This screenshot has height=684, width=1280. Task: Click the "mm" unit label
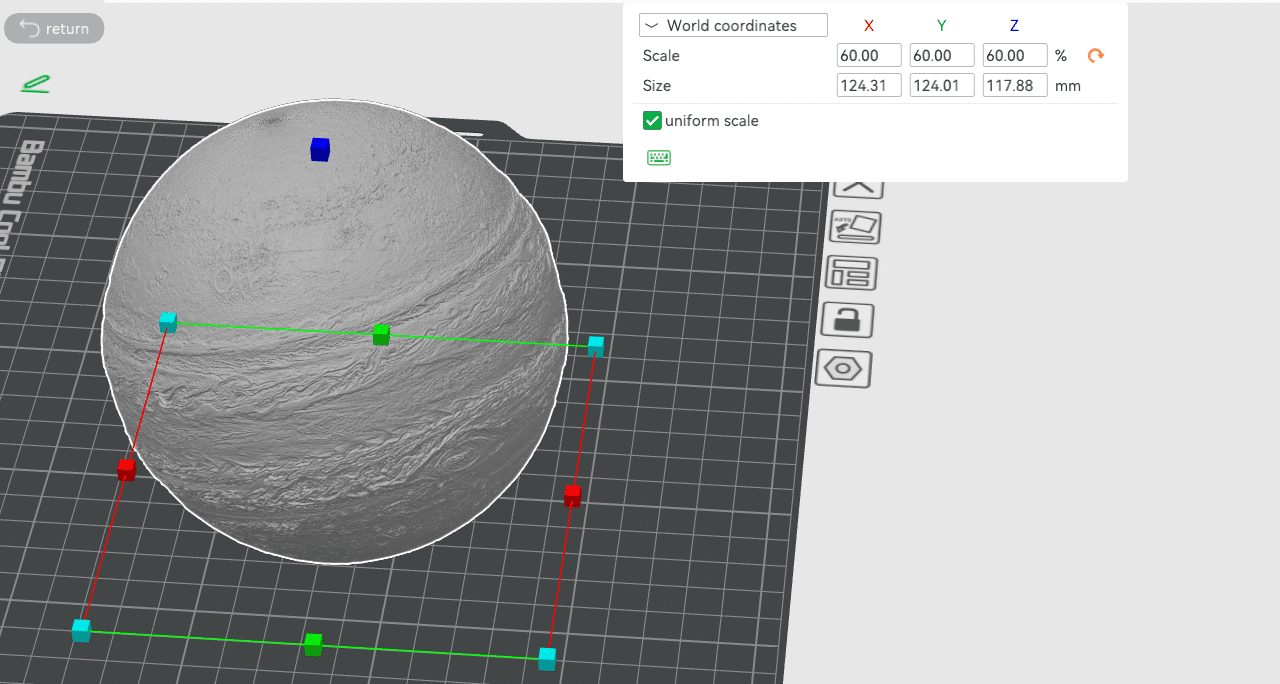click(1068, 86)
